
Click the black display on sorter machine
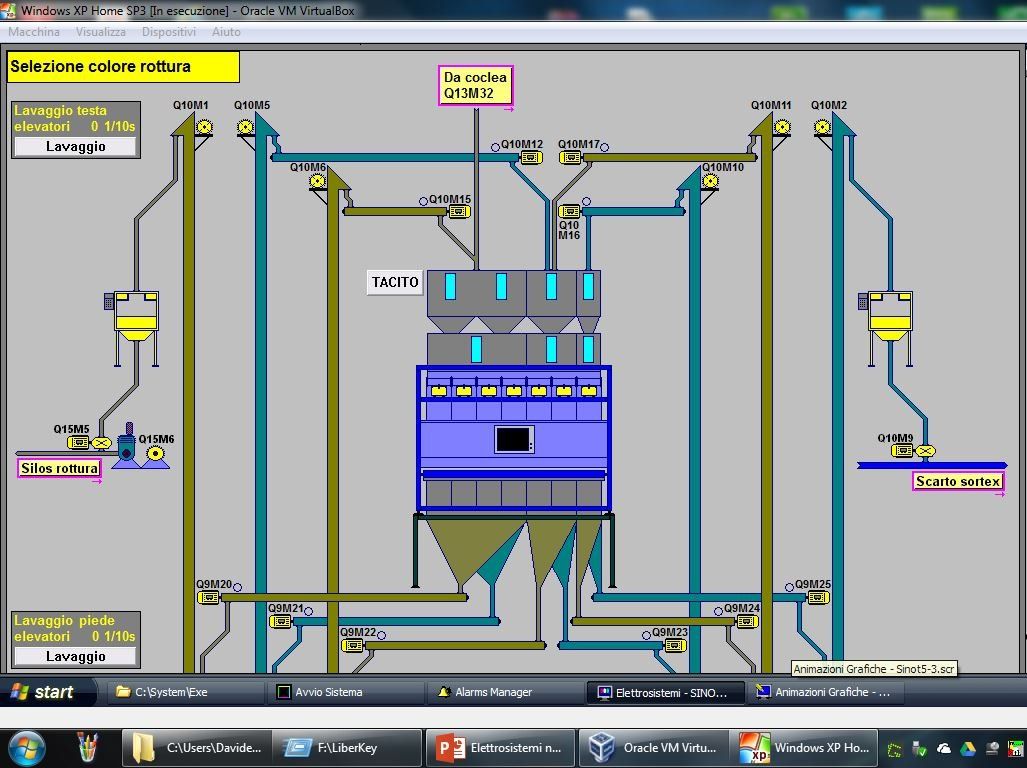[513, 439]
